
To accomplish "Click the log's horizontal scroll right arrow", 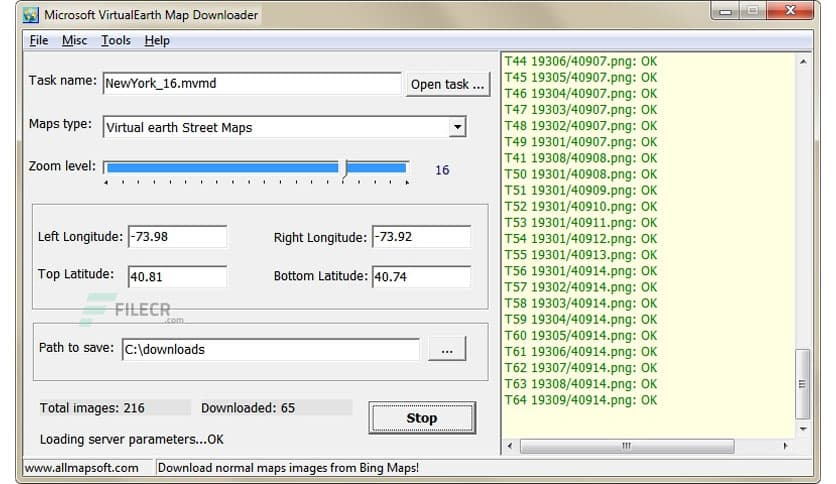I will click(x=785, y=446).
